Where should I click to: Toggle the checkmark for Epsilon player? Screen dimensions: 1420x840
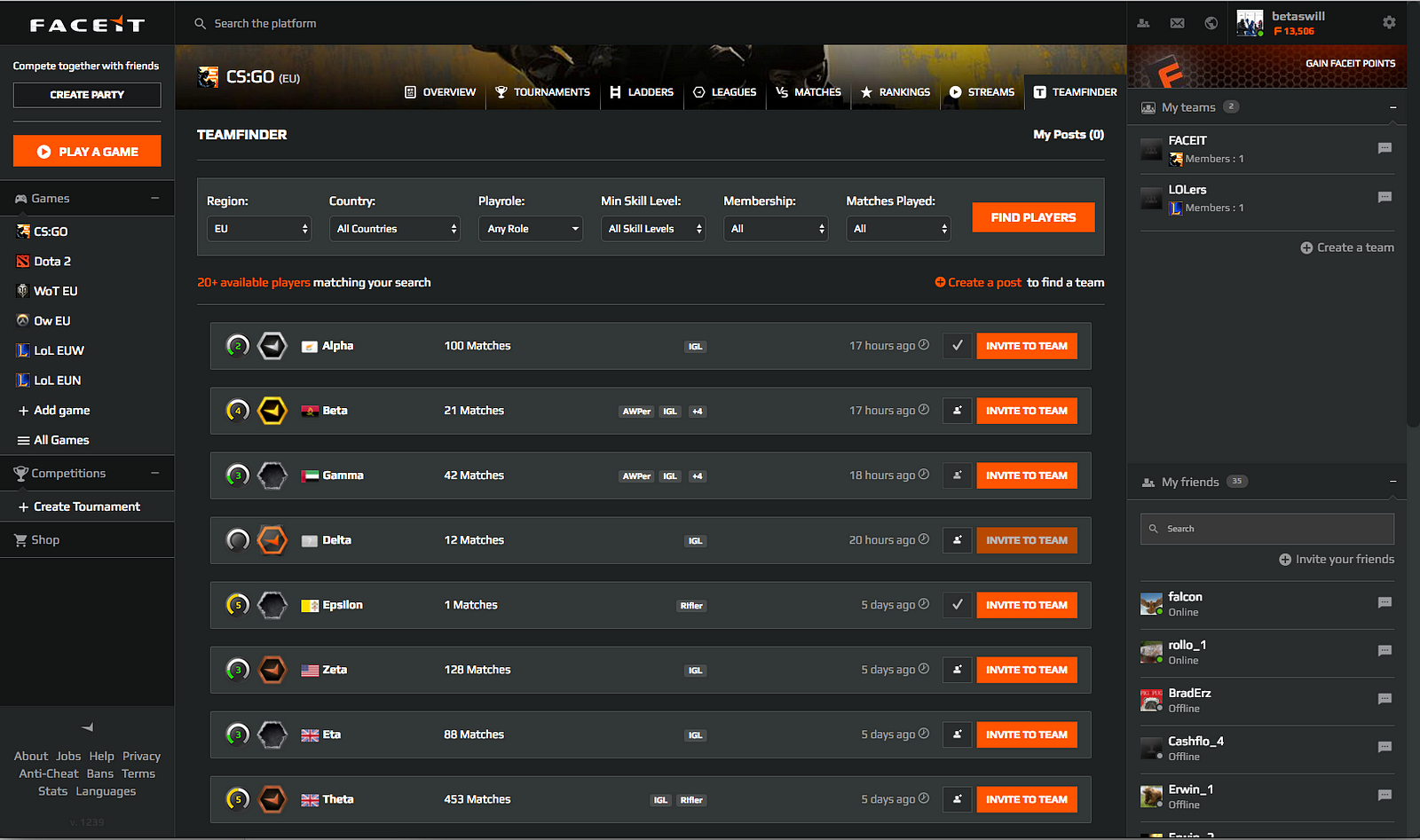(957, 605)
